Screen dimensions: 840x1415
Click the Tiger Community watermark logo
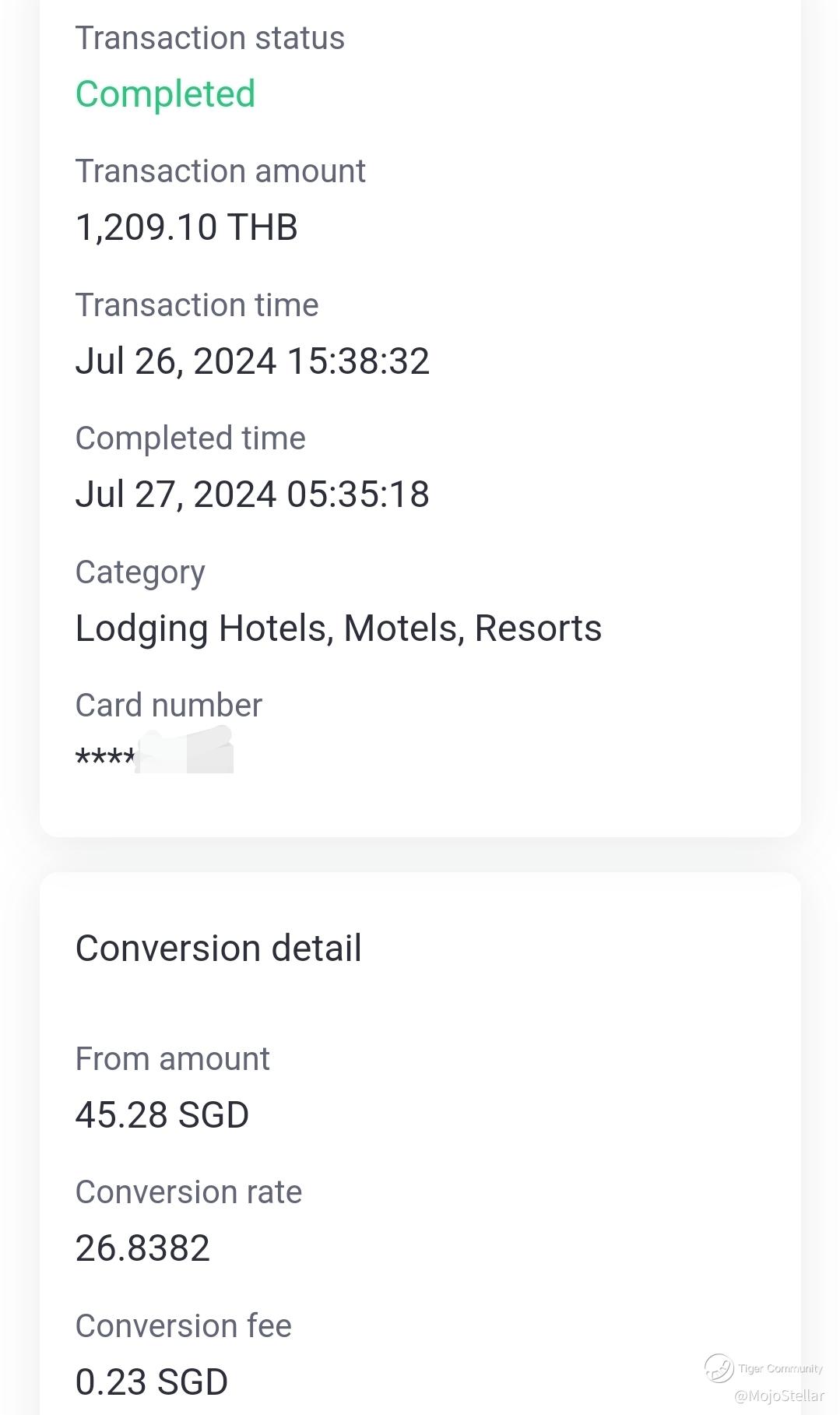click(x=719, y=1367)
